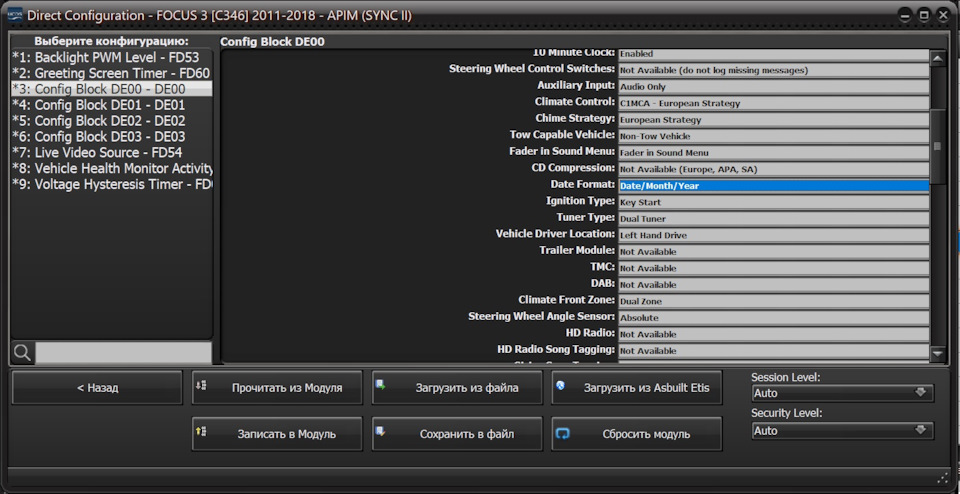Screen dimensions: 960x494
Task: Click Сбросить модуль button
Action: [637, 434]
